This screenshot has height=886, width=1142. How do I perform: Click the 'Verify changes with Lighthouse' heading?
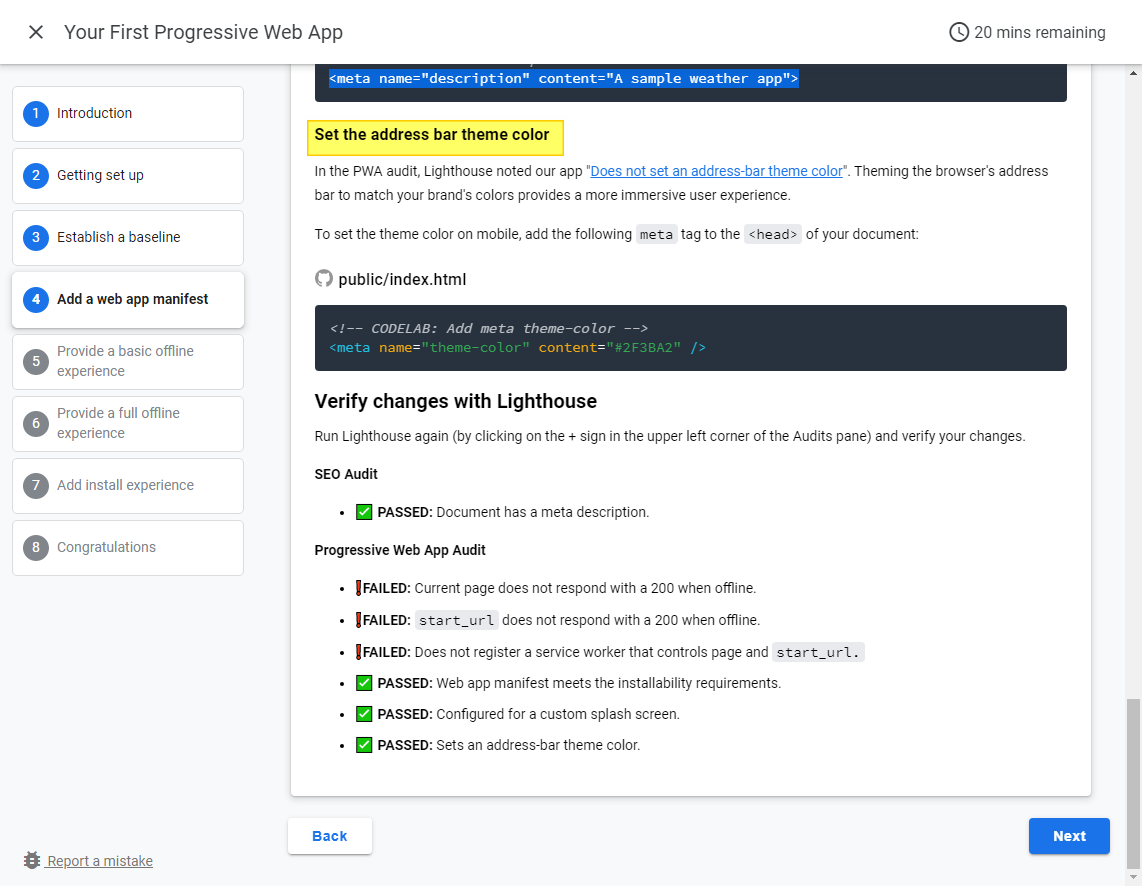(x=455, y=401)
